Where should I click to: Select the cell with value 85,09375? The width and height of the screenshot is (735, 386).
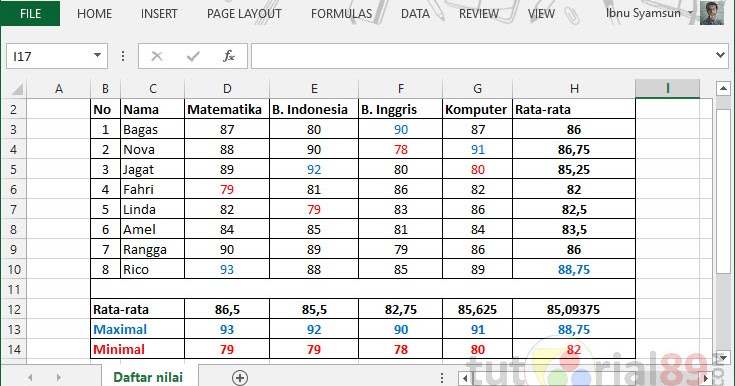pos(574,310)
